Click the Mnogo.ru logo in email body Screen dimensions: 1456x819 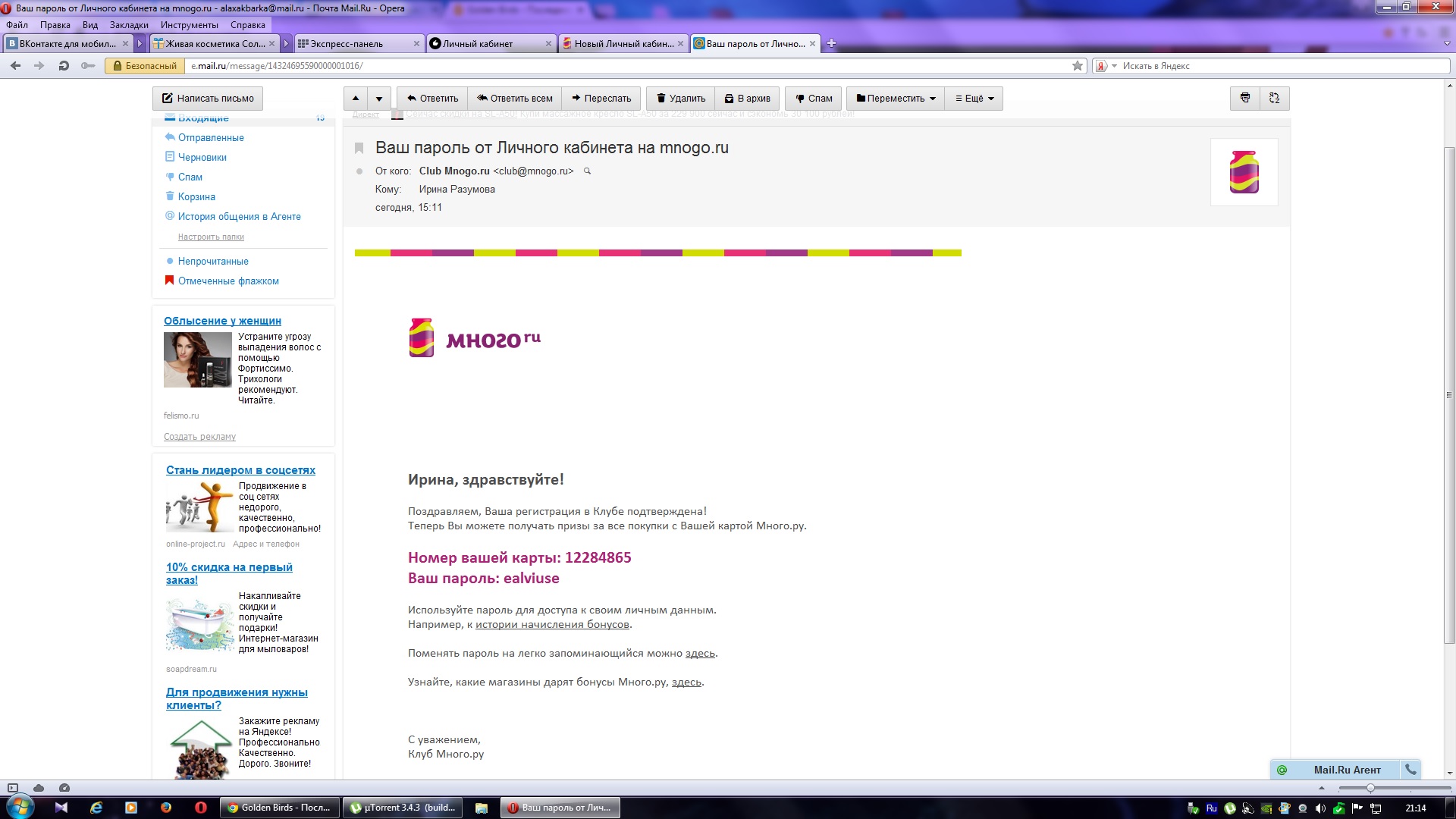coord(475,338)
